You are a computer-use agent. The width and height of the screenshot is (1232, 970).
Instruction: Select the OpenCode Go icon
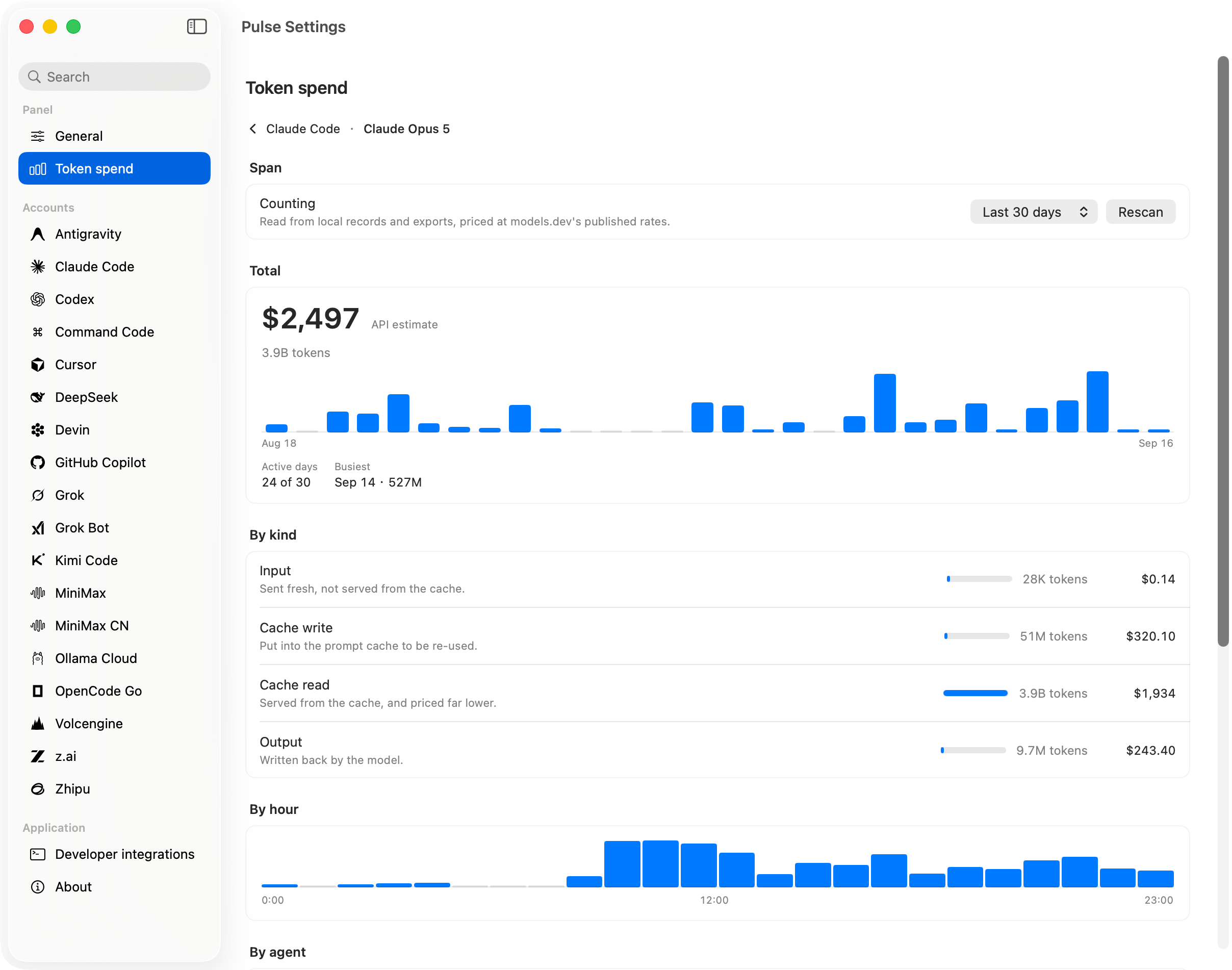[x=37, y=691]
